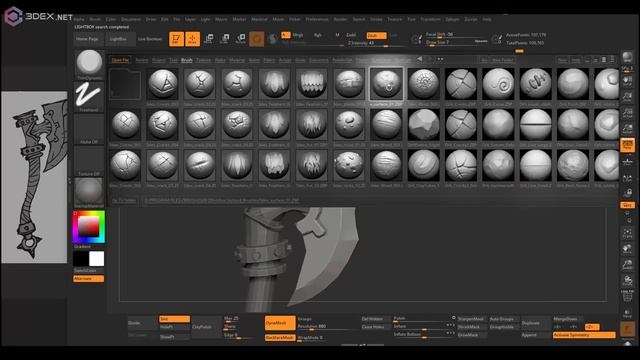This screenshot has width=640, height=360.
Task: Open the Alpha Off selector
Action: [x=89, y=129]
